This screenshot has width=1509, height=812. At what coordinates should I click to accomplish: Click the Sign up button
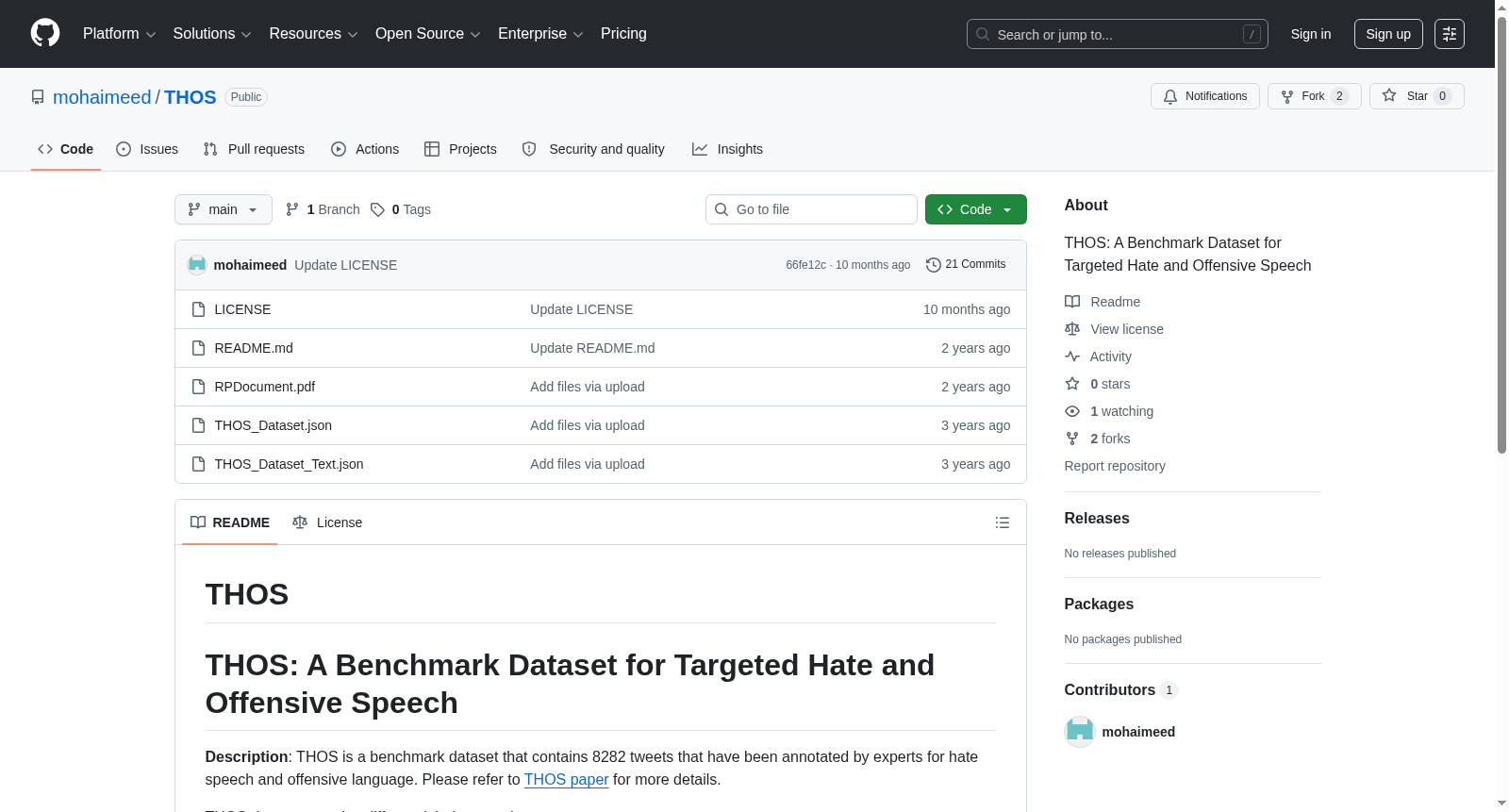(x=1388, y=34)
